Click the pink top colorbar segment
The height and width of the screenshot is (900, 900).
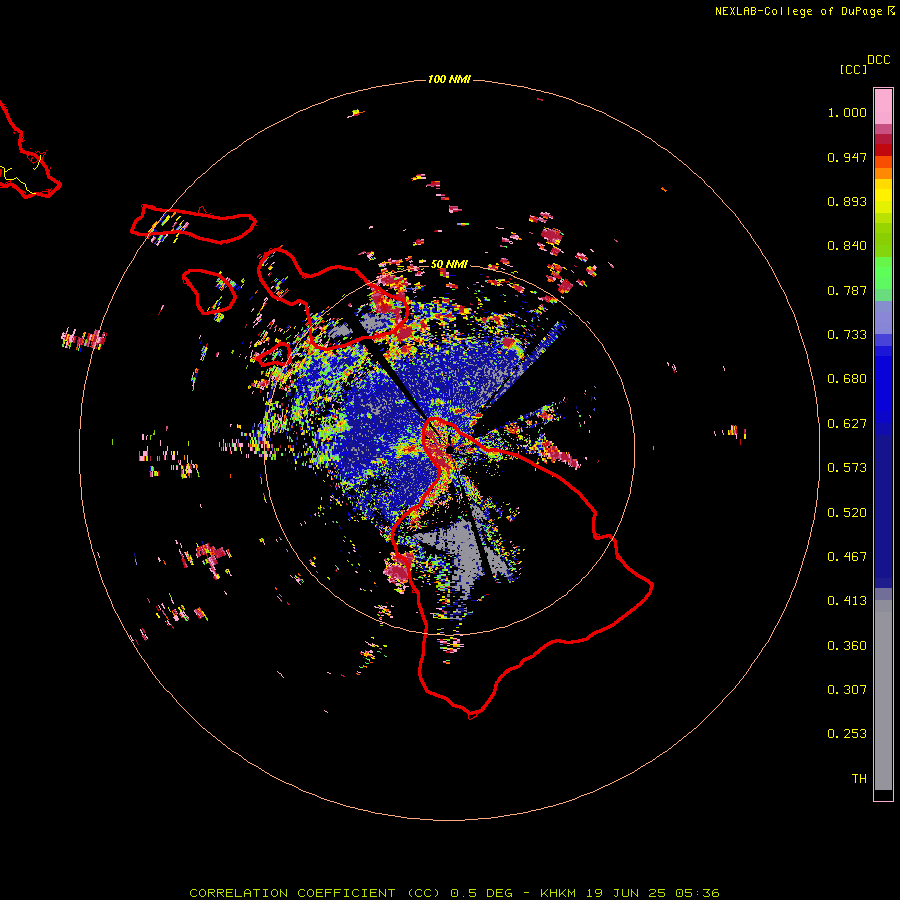(883, 107)
